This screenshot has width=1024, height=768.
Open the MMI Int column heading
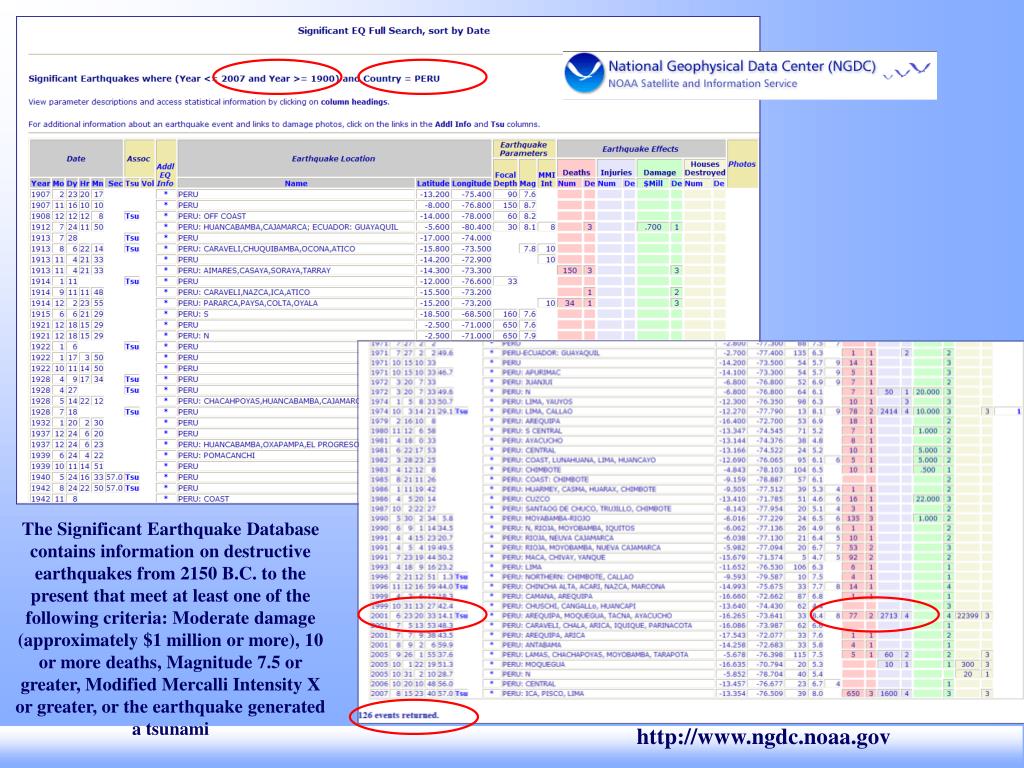[547, 179]
